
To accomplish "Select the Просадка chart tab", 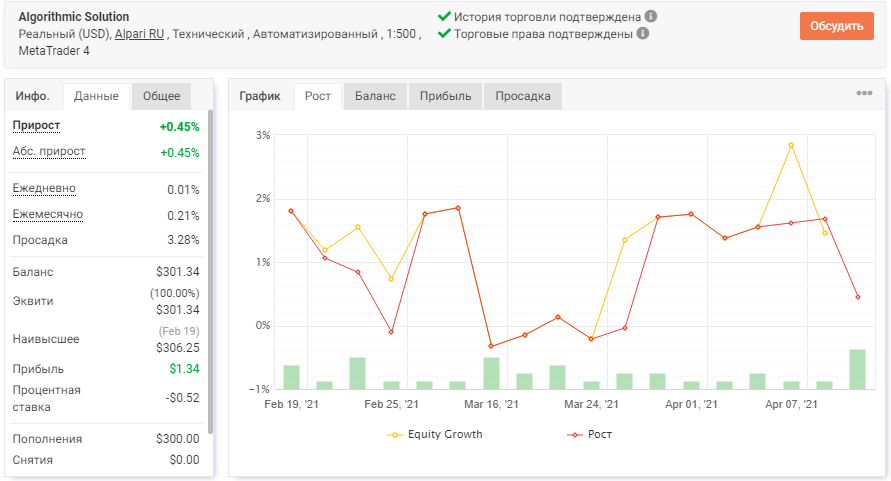I will pos(523,96).
